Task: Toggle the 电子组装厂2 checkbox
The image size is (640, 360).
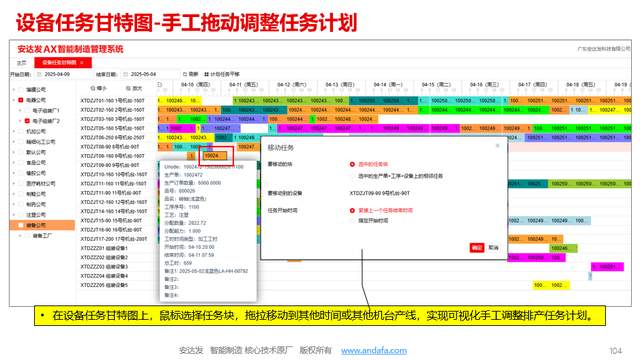Action: point(27,121)
